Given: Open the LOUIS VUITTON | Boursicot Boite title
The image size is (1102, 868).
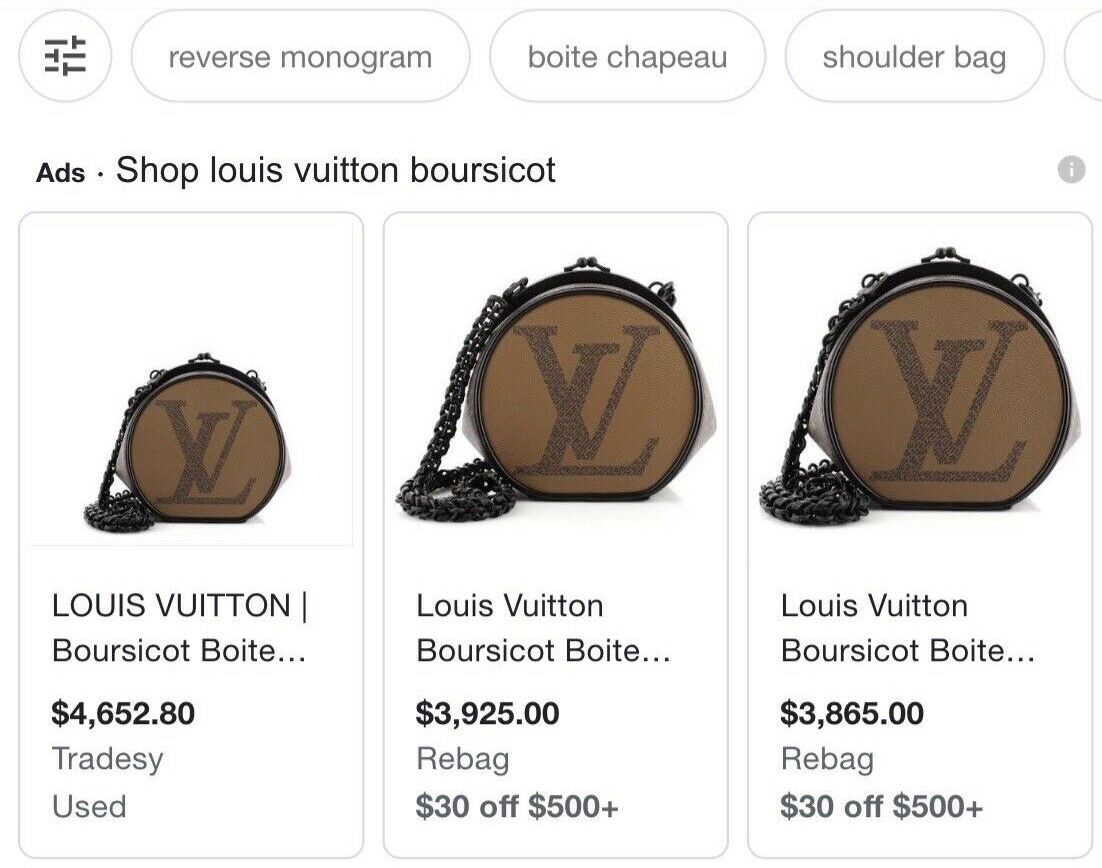Looking at the screenshot, I should 180,628.
